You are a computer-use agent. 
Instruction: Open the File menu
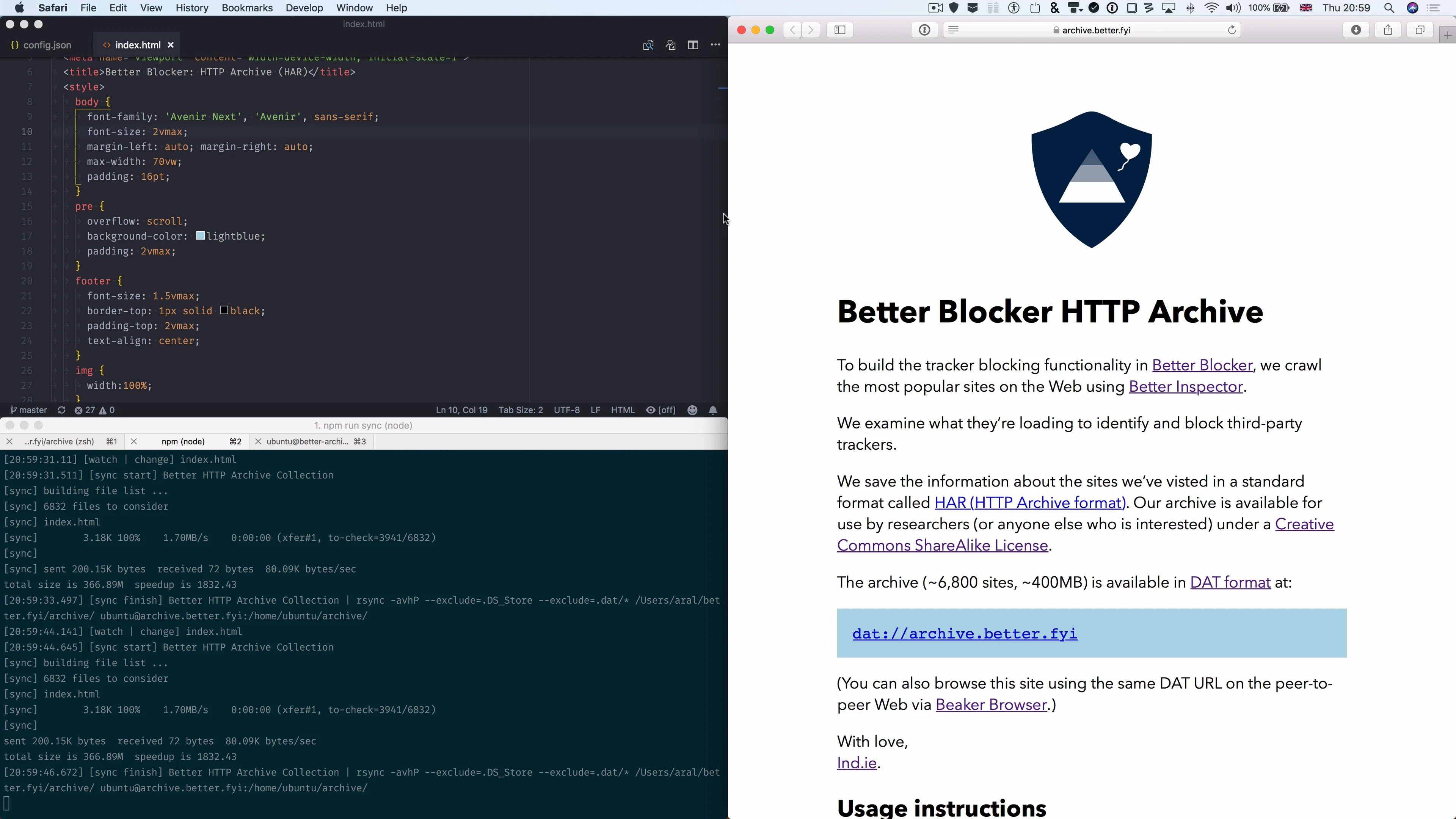click(x=88, y=8)
